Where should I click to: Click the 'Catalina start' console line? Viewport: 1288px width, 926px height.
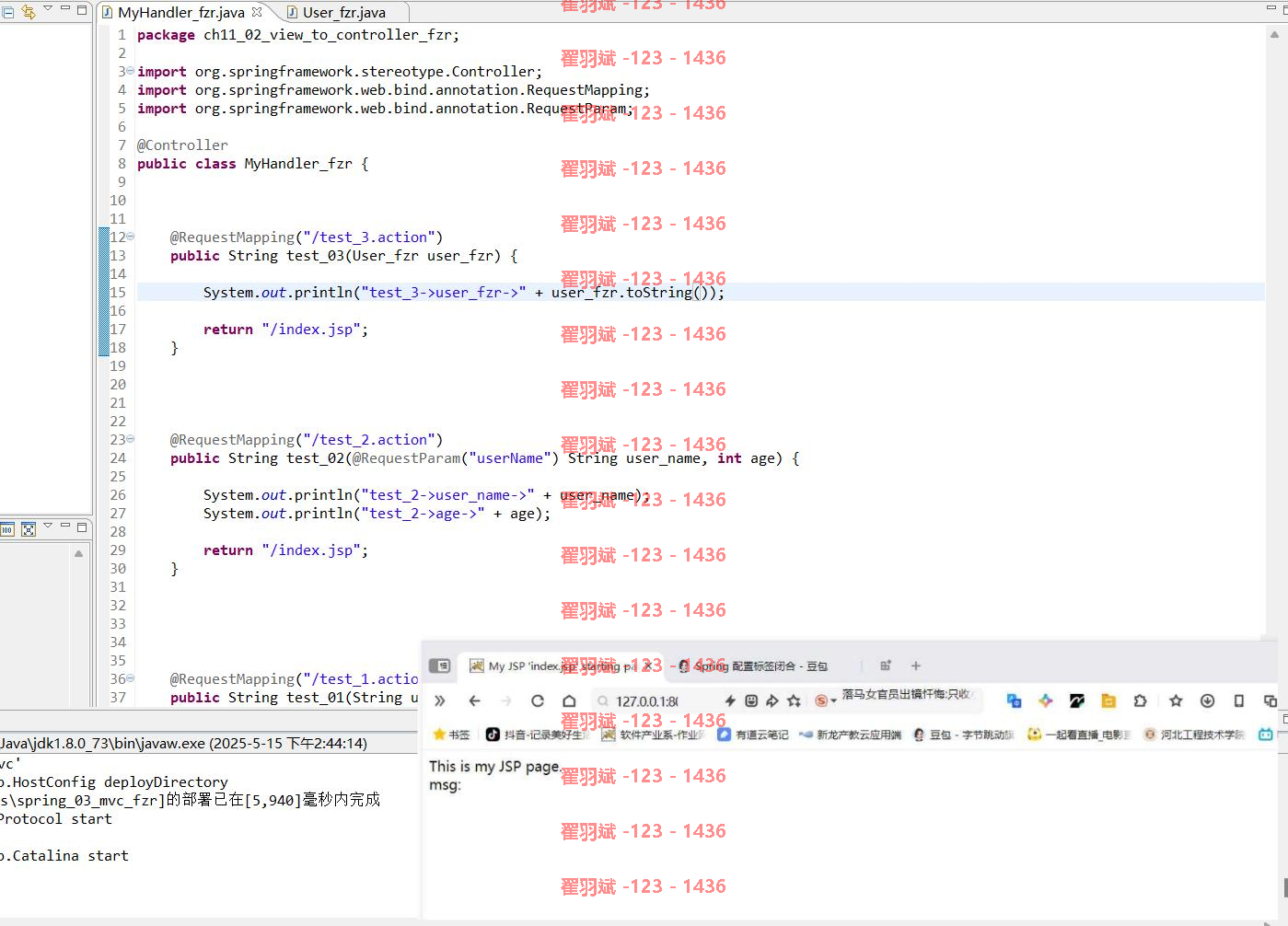pos(64,856)
